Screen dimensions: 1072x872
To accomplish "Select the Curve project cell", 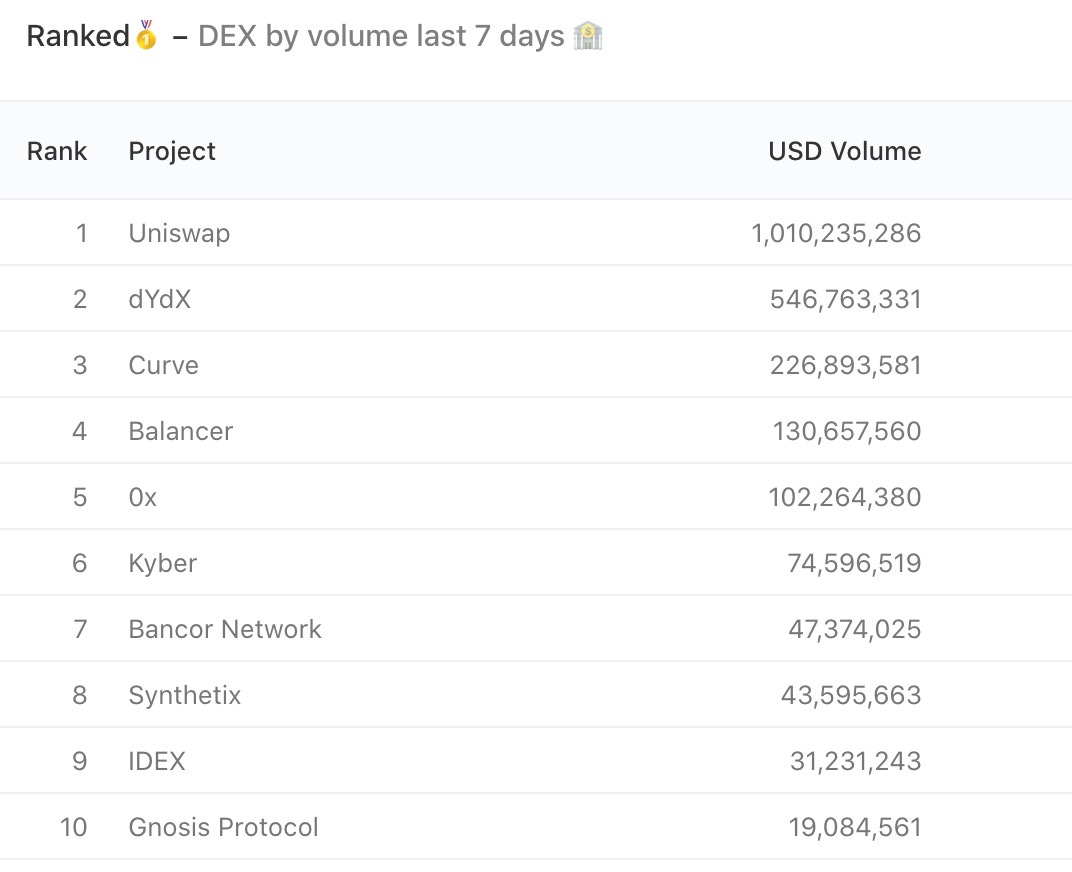I will [x=163, y=365].
